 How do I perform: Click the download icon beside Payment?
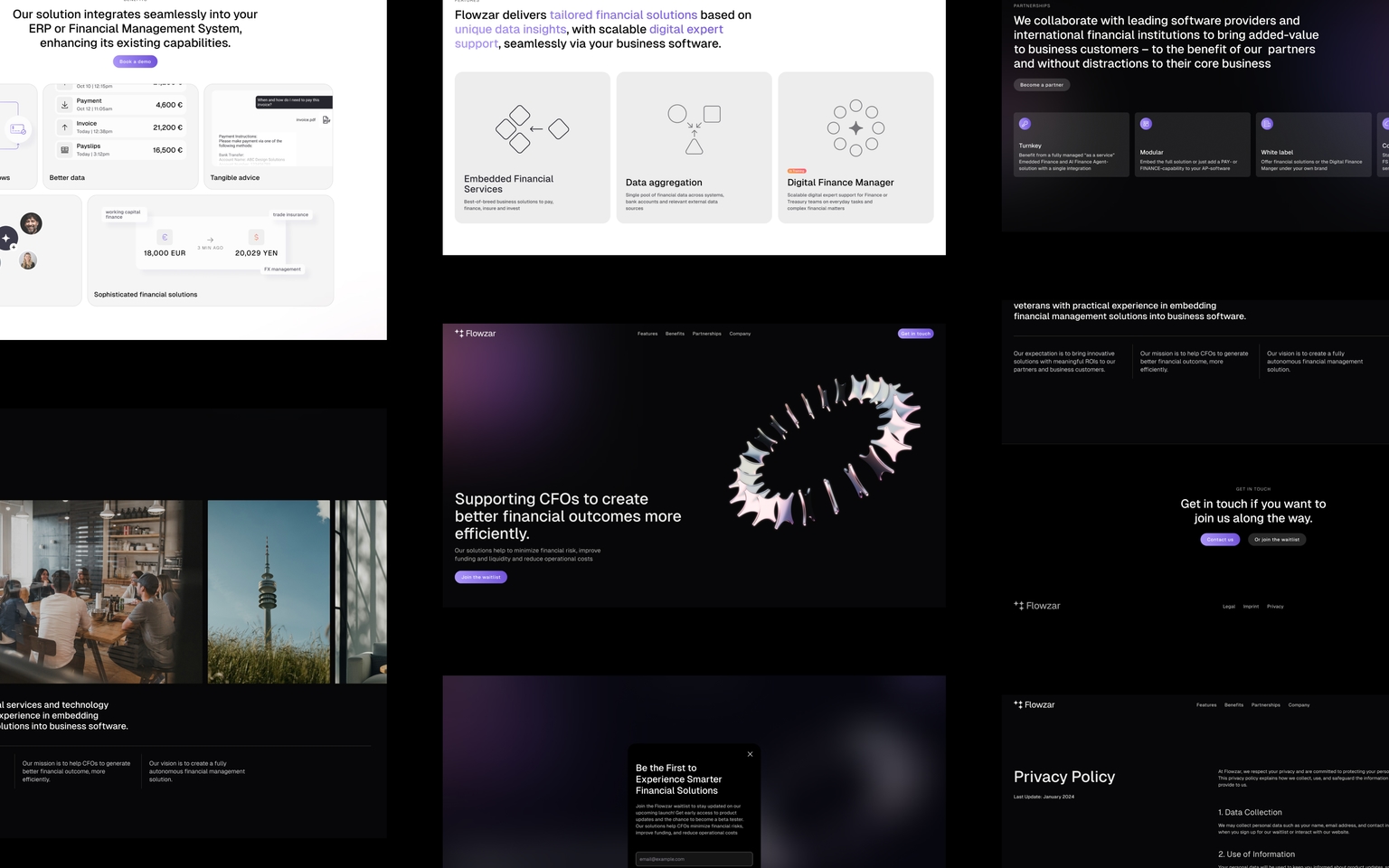[65, 105]
